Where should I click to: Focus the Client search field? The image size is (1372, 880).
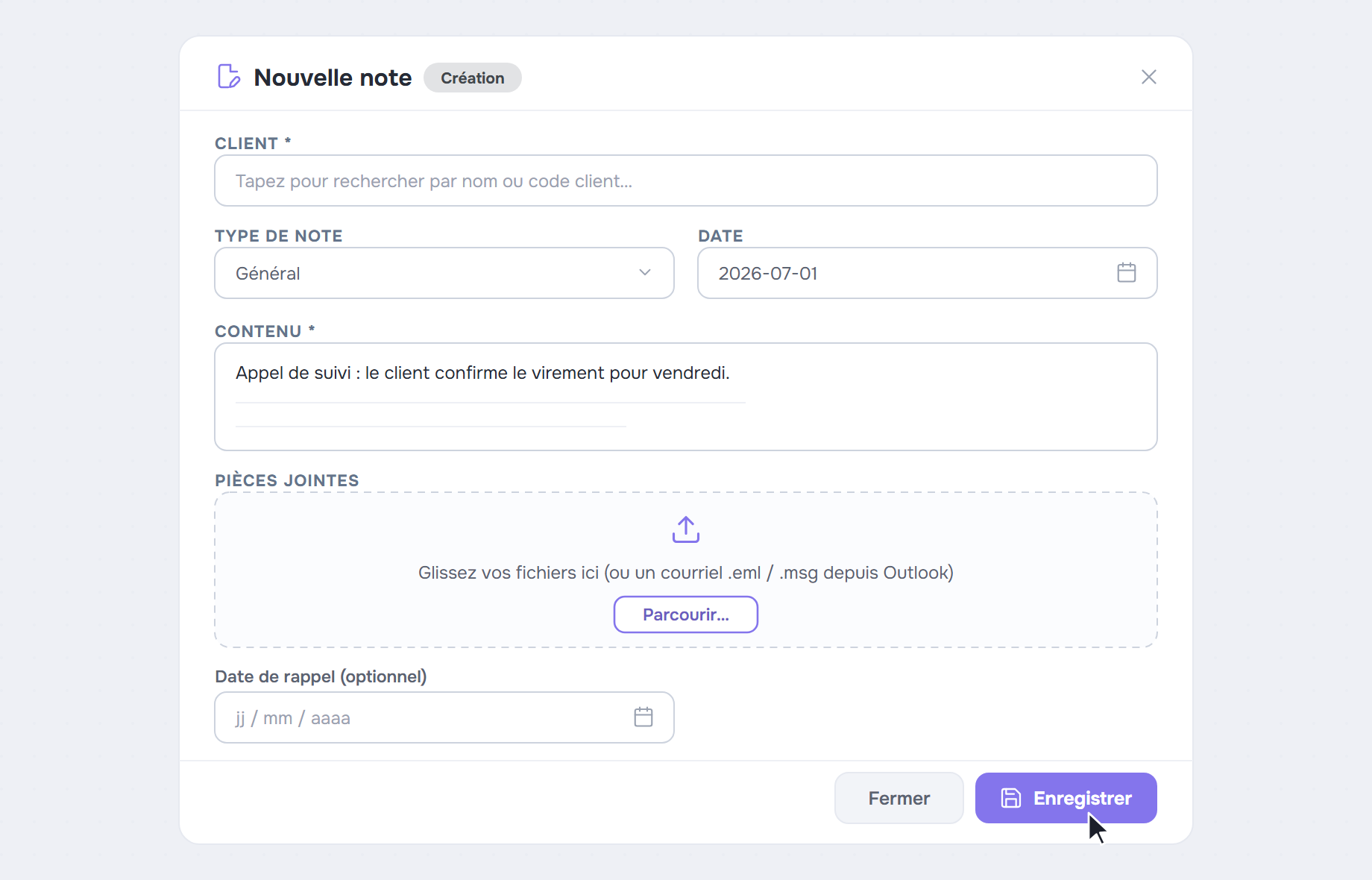[x=685, y=180]
